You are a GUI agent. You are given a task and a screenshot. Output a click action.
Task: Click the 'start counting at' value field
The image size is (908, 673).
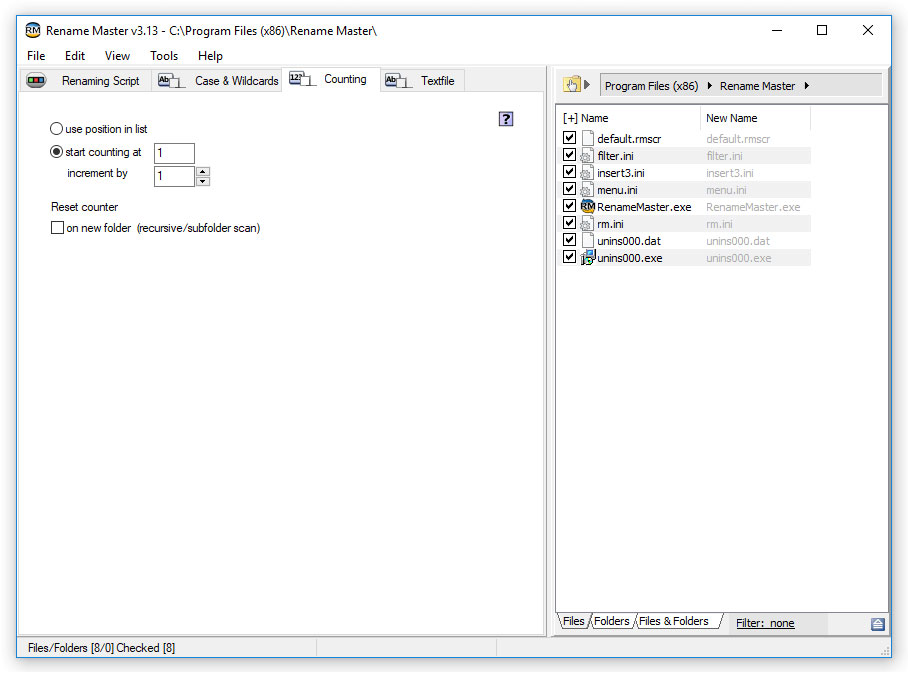point(174,153)
